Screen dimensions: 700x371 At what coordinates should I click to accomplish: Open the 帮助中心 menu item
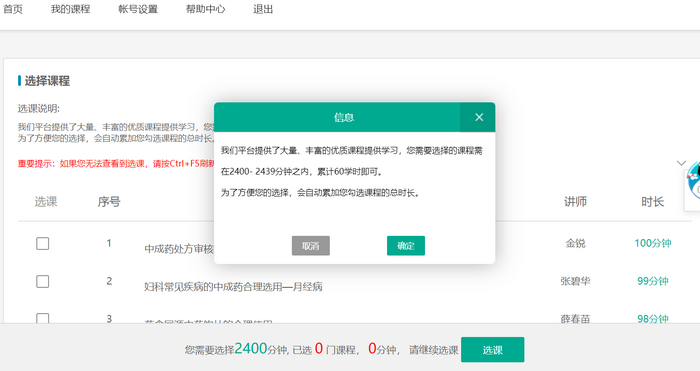pyautogui.click(x=205, y=9)
